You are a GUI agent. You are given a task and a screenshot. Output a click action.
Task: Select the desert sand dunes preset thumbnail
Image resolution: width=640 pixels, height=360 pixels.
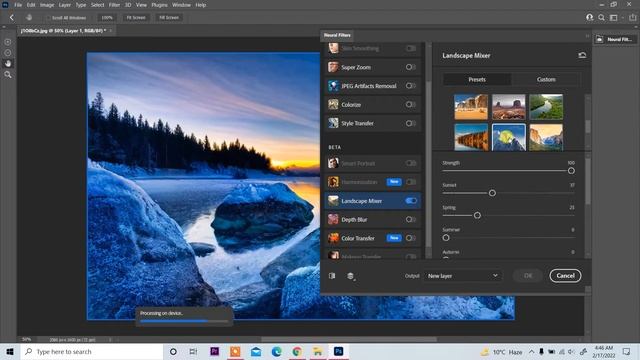471,107
